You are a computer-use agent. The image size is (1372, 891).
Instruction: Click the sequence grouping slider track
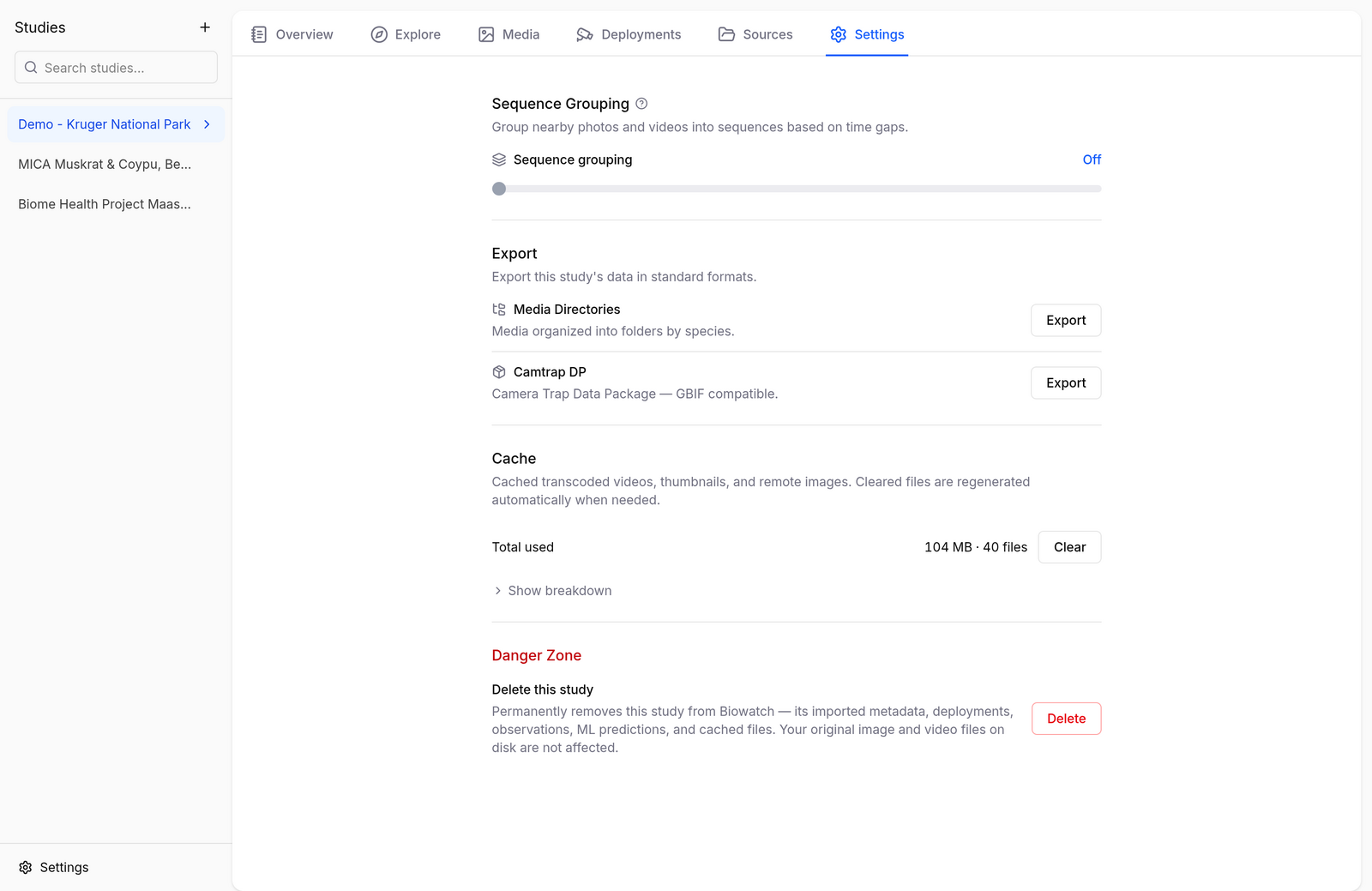(797, 189)
